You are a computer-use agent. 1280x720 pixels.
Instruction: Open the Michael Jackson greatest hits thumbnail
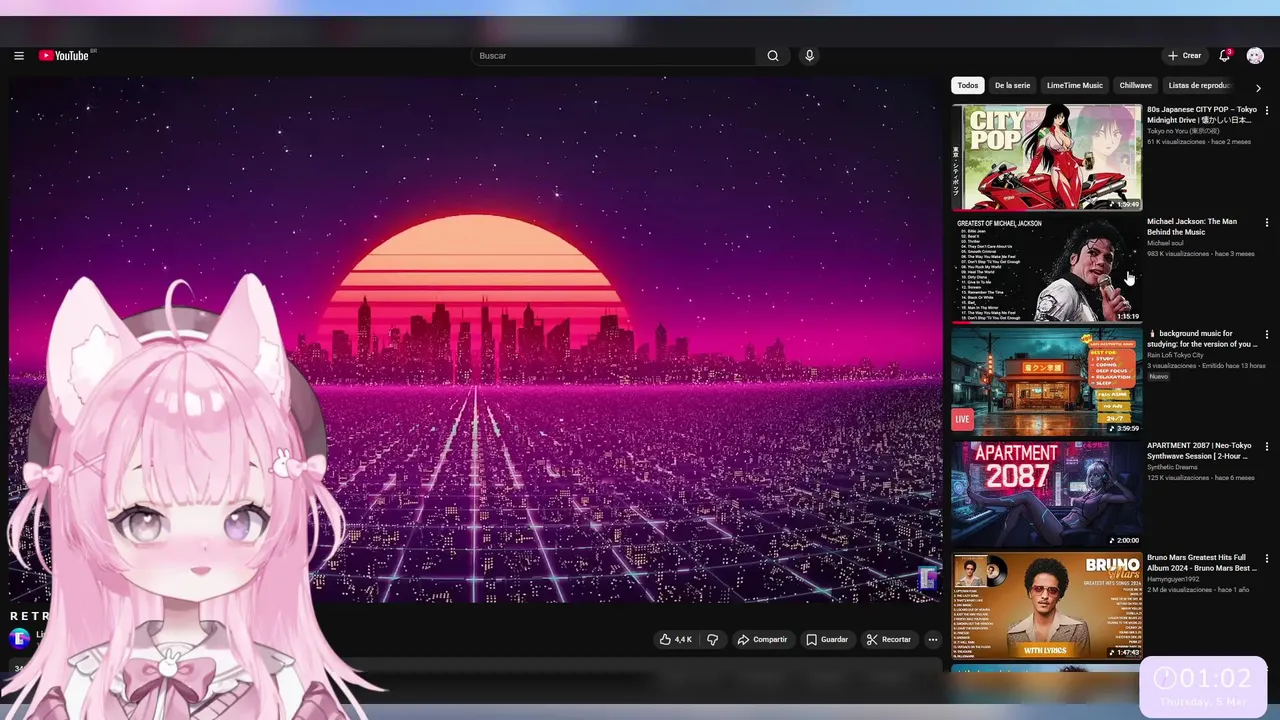pos(1046,269)
